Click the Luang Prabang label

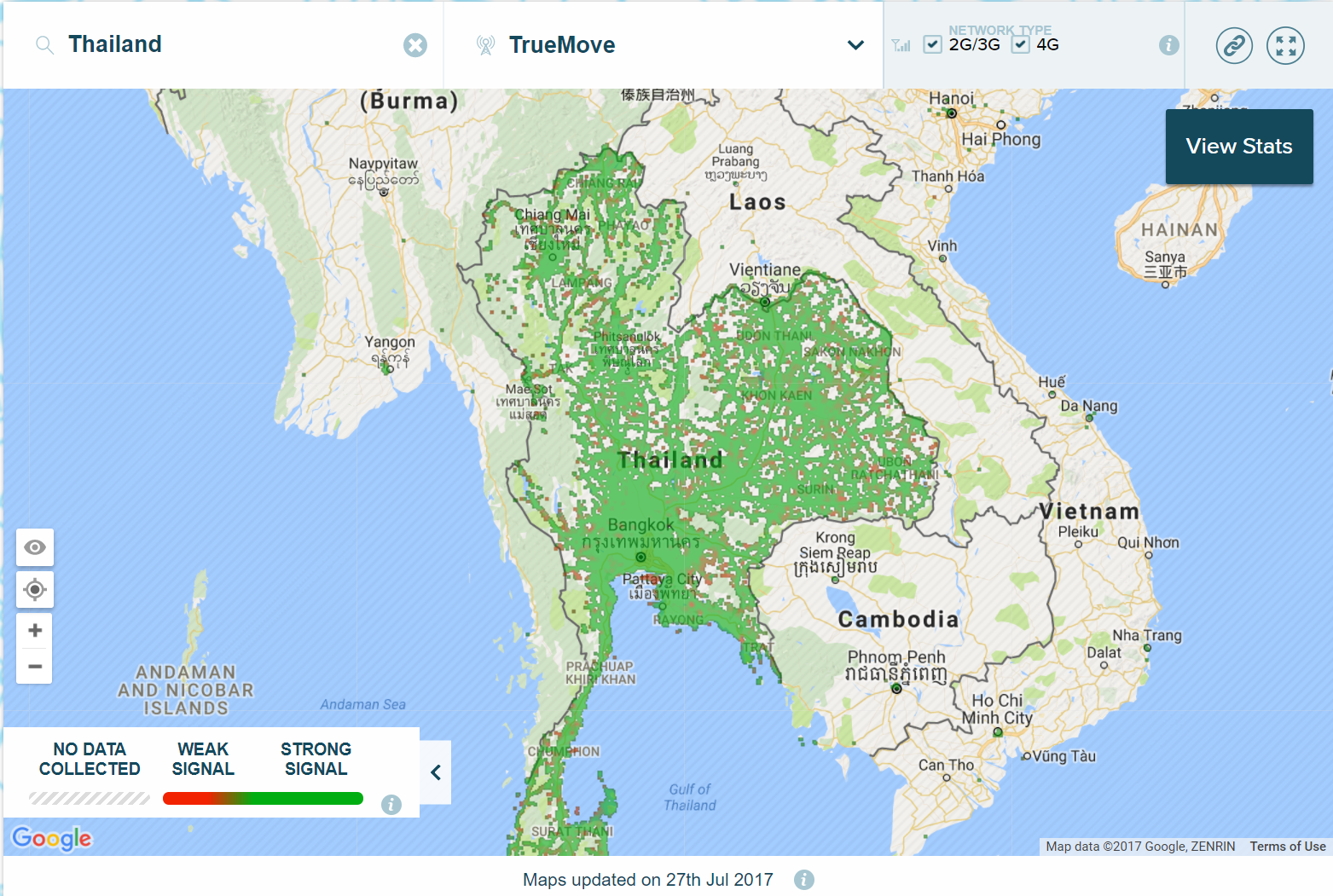(x=735, y=155)
